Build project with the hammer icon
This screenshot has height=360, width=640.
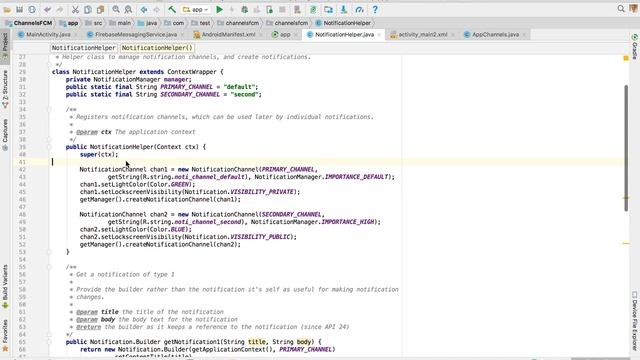coord(172,9)
